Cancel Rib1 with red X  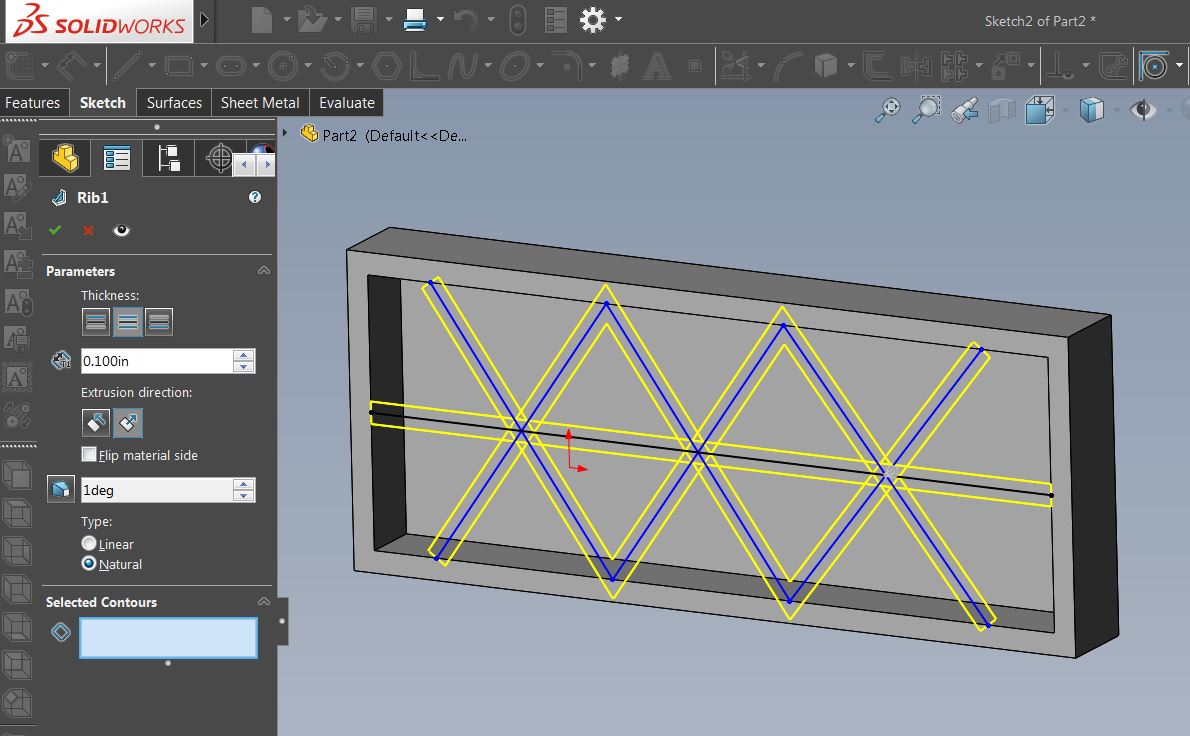click(x=88, y=230)
